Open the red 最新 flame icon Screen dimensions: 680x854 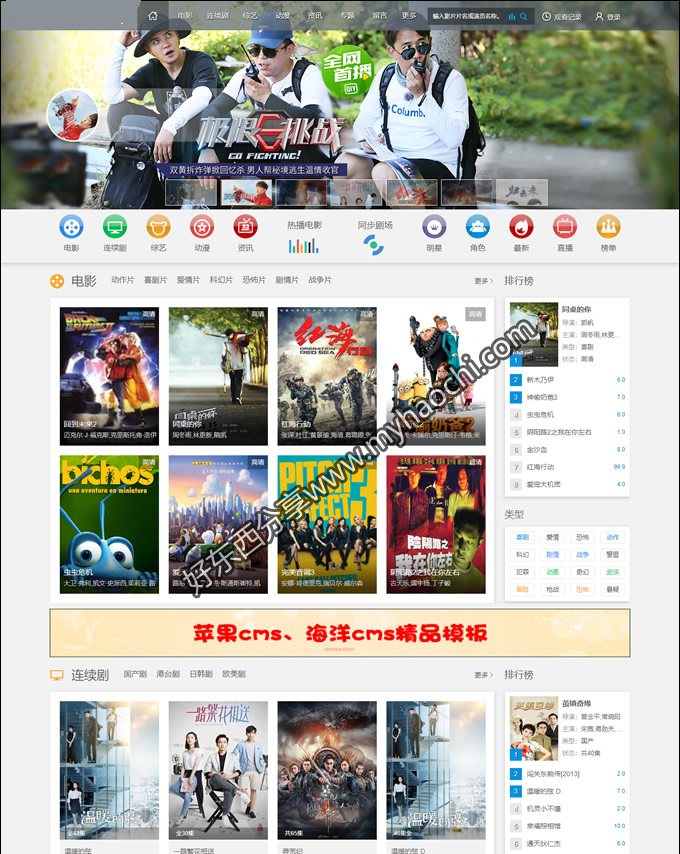(x=521, y=227)
